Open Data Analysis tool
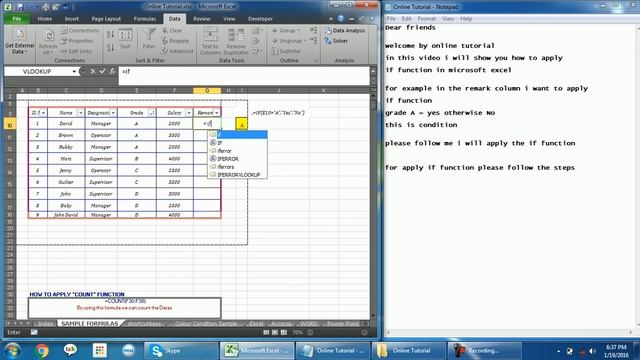The height and width of the screenshot is (360, 640). [x=345, y=31]
